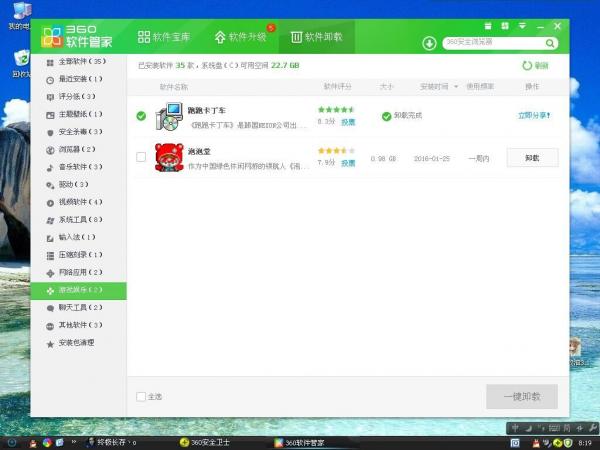Open 最近安装 (1) category
600x450 pixels.
coord(78,79)
